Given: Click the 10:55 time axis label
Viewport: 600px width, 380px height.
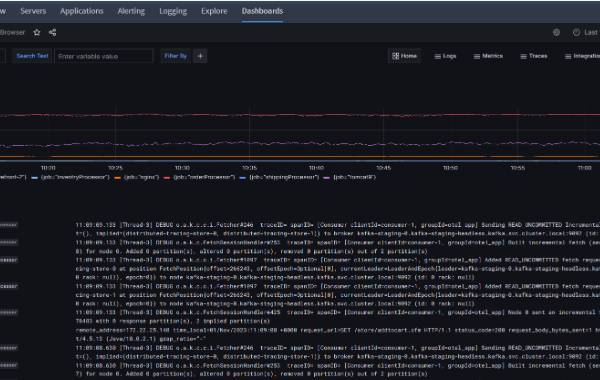Looking at the screenshot, I should click(x=518, y=168).
